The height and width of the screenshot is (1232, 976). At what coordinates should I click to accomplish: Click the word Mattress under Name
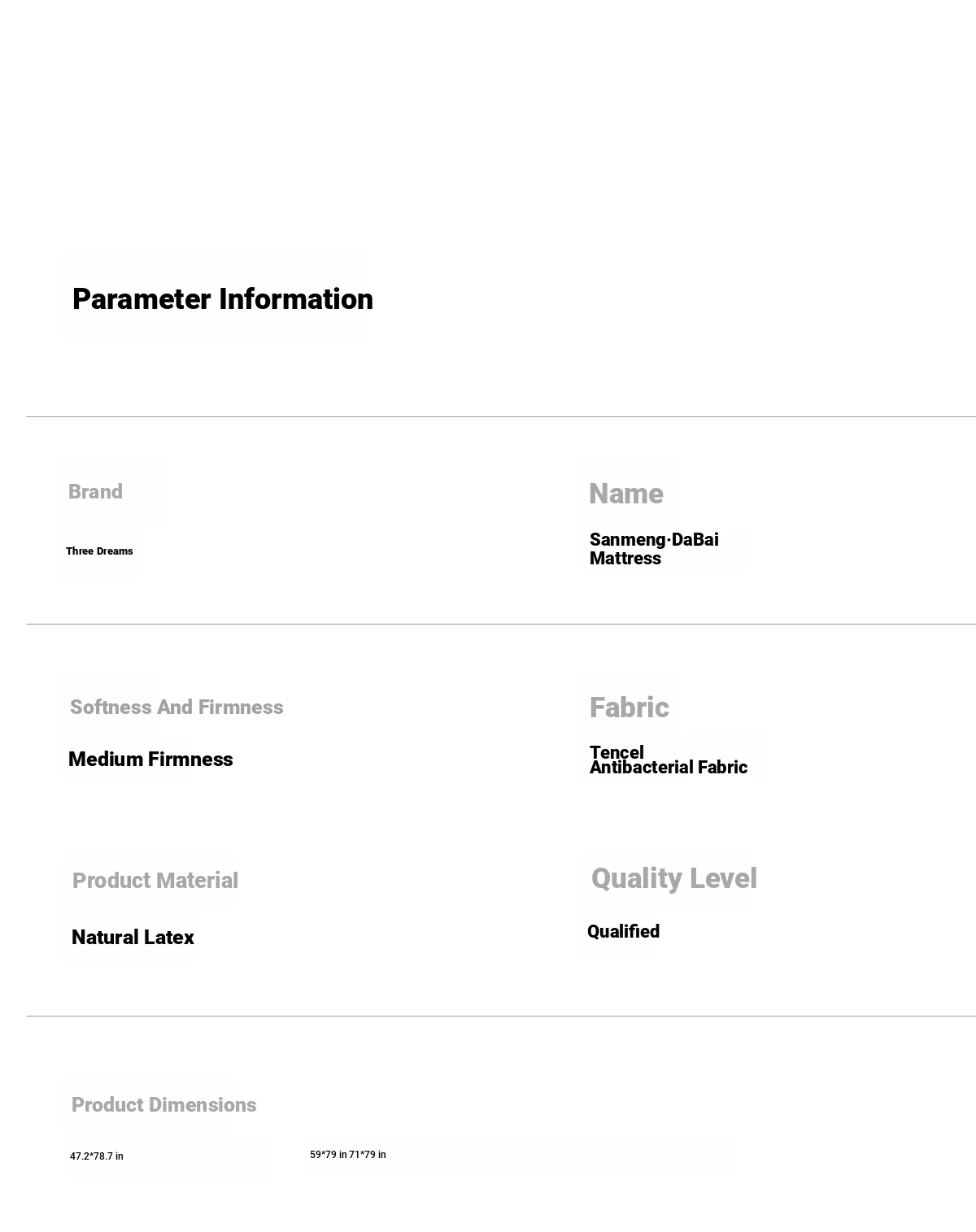(625, 559)
